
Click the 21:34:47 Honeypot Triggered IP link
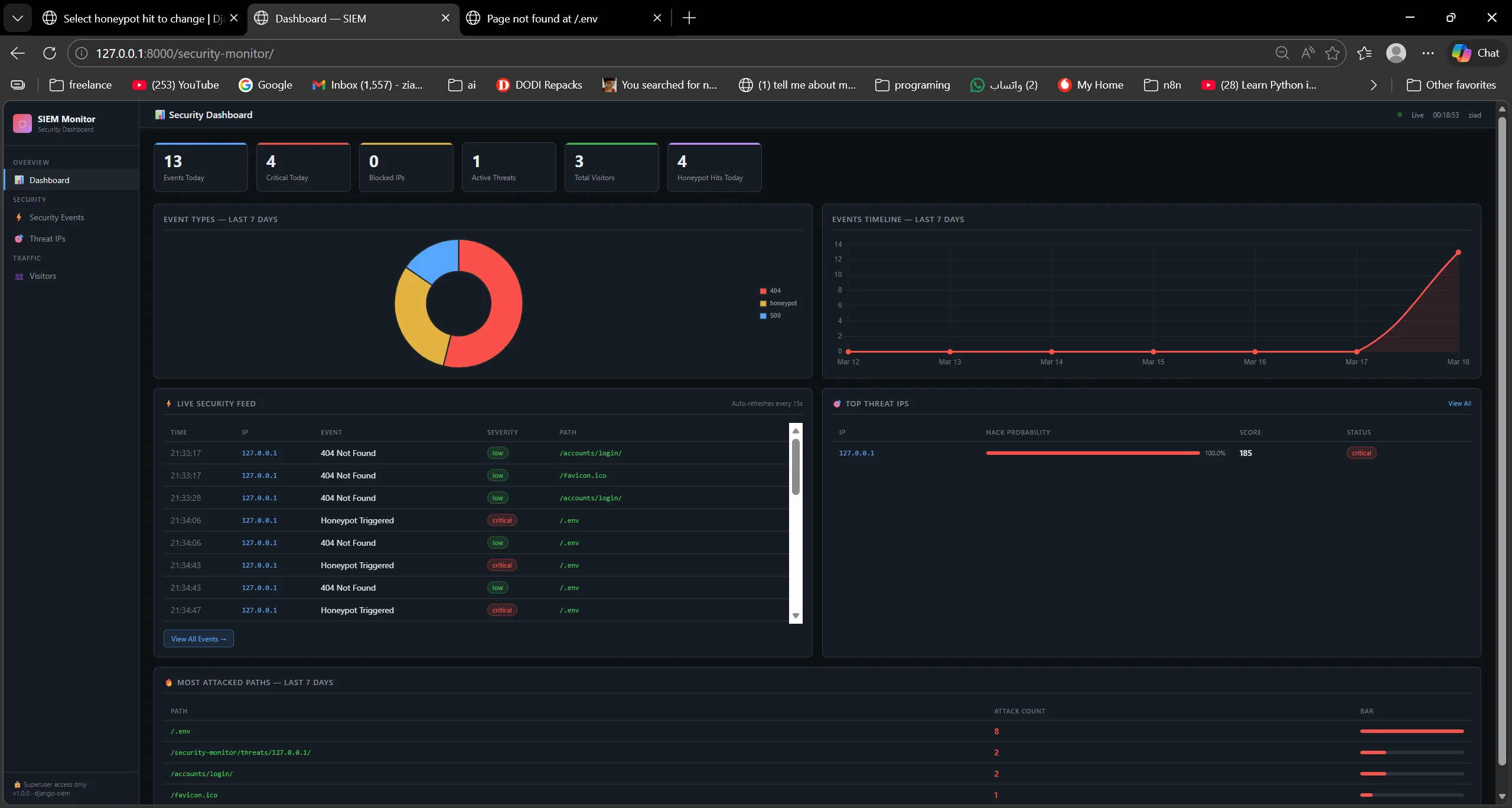tap(259, 610)
